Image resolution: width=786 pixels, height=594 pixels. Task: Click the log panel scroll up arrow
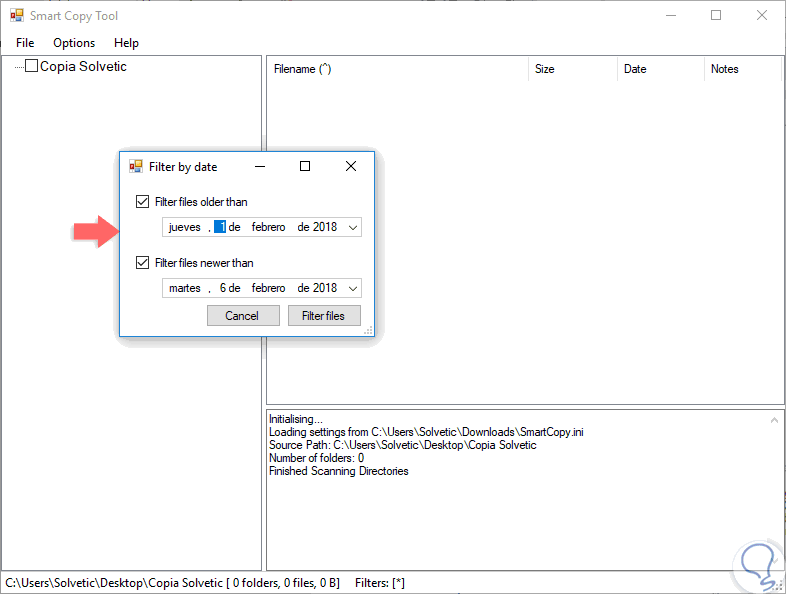tap(774, 420)
